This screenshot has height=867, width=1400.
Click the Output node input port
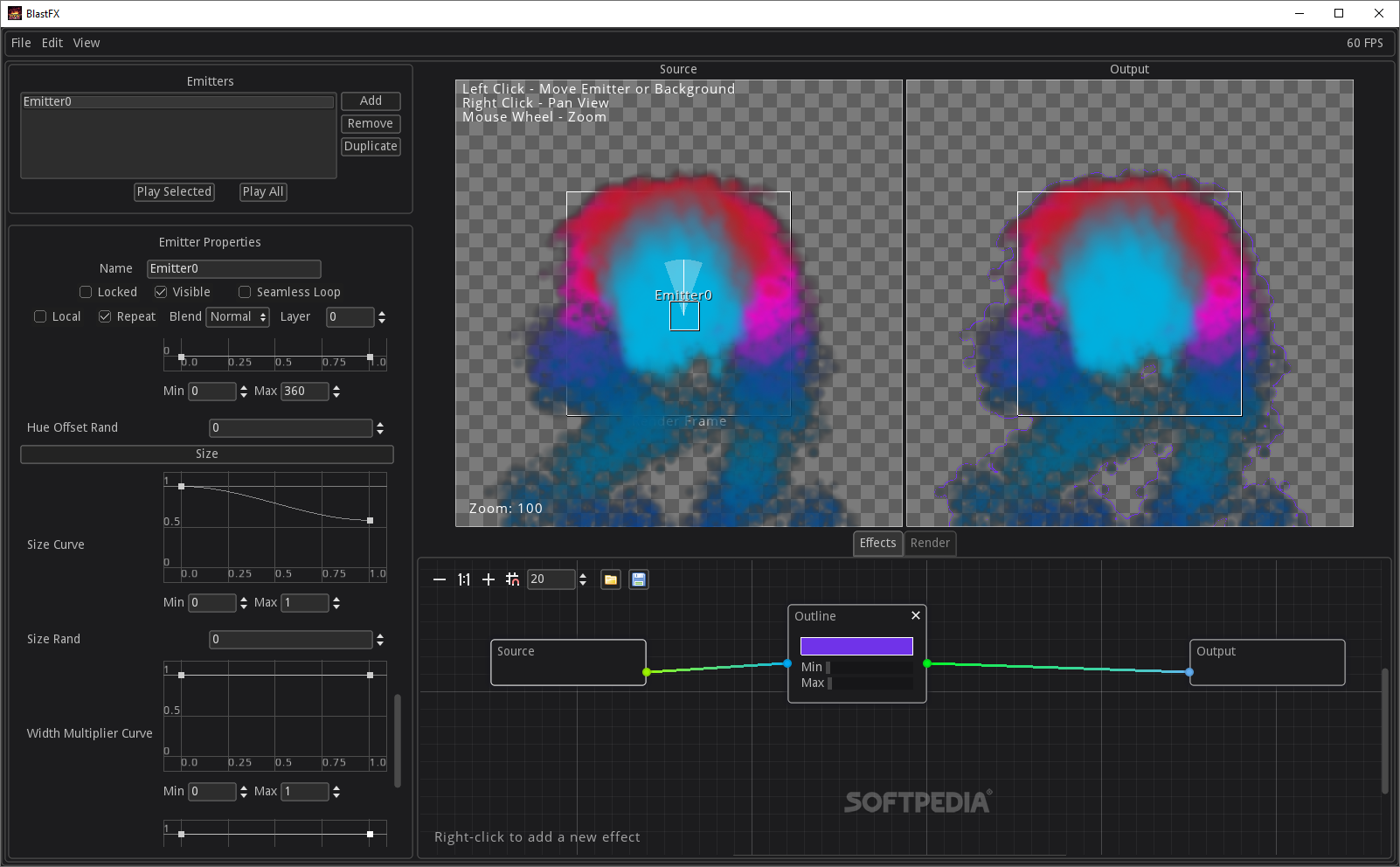coord(1189,672)
